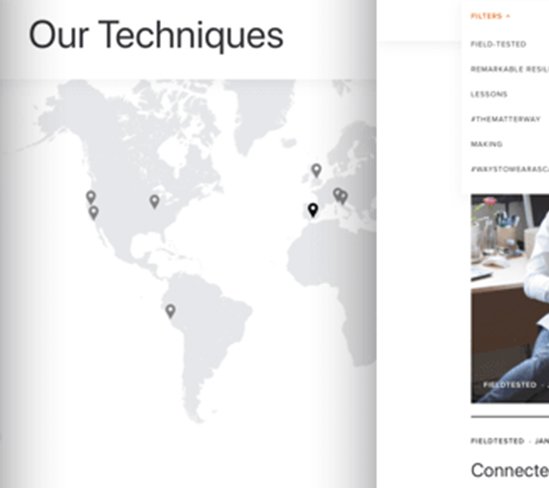Open the map pin in Peru
Viewport: 549px width, 488px height.
tap(170, 311)
